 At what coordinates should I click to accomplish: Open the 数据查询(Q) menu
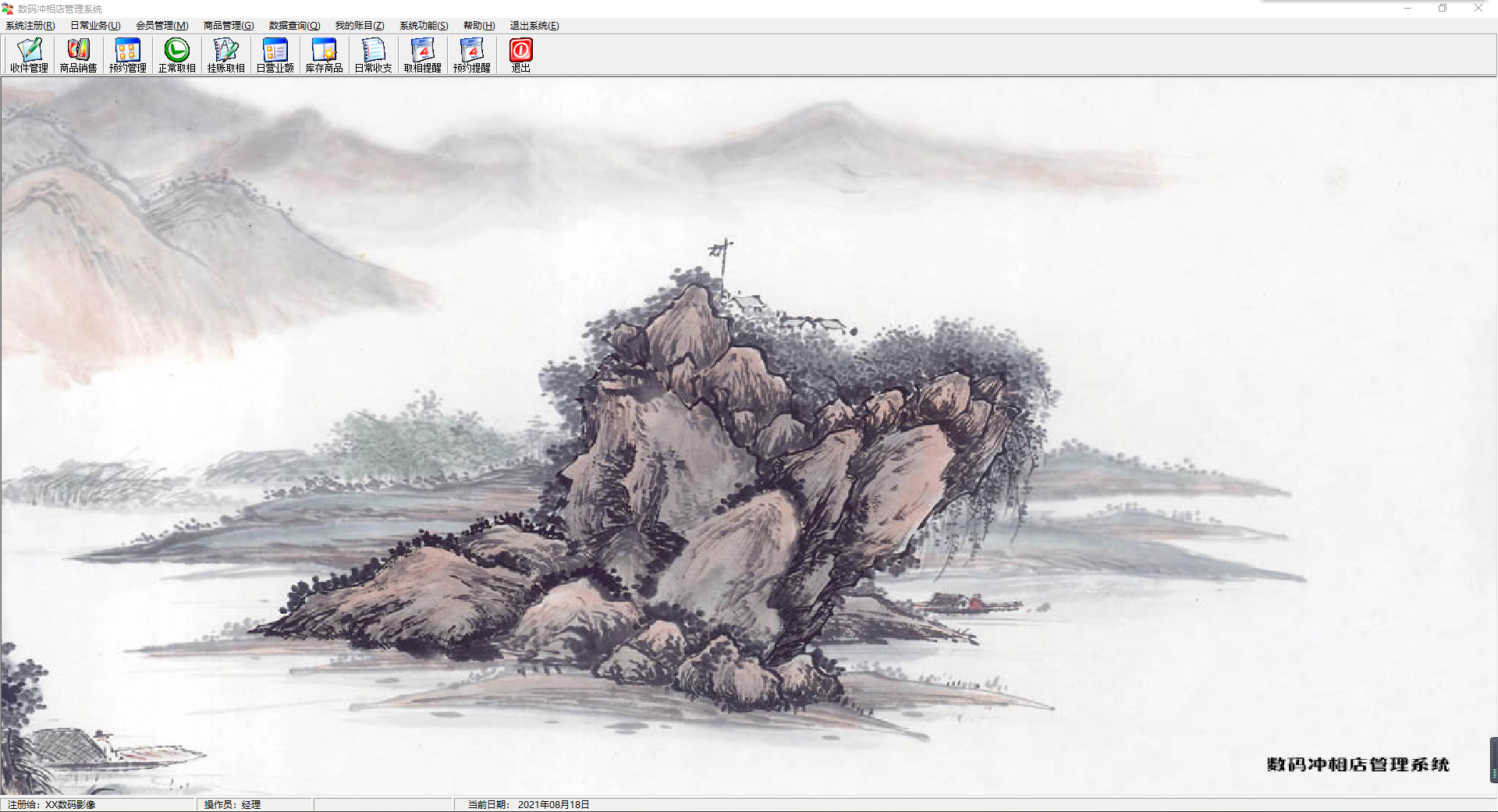[295, 26]
